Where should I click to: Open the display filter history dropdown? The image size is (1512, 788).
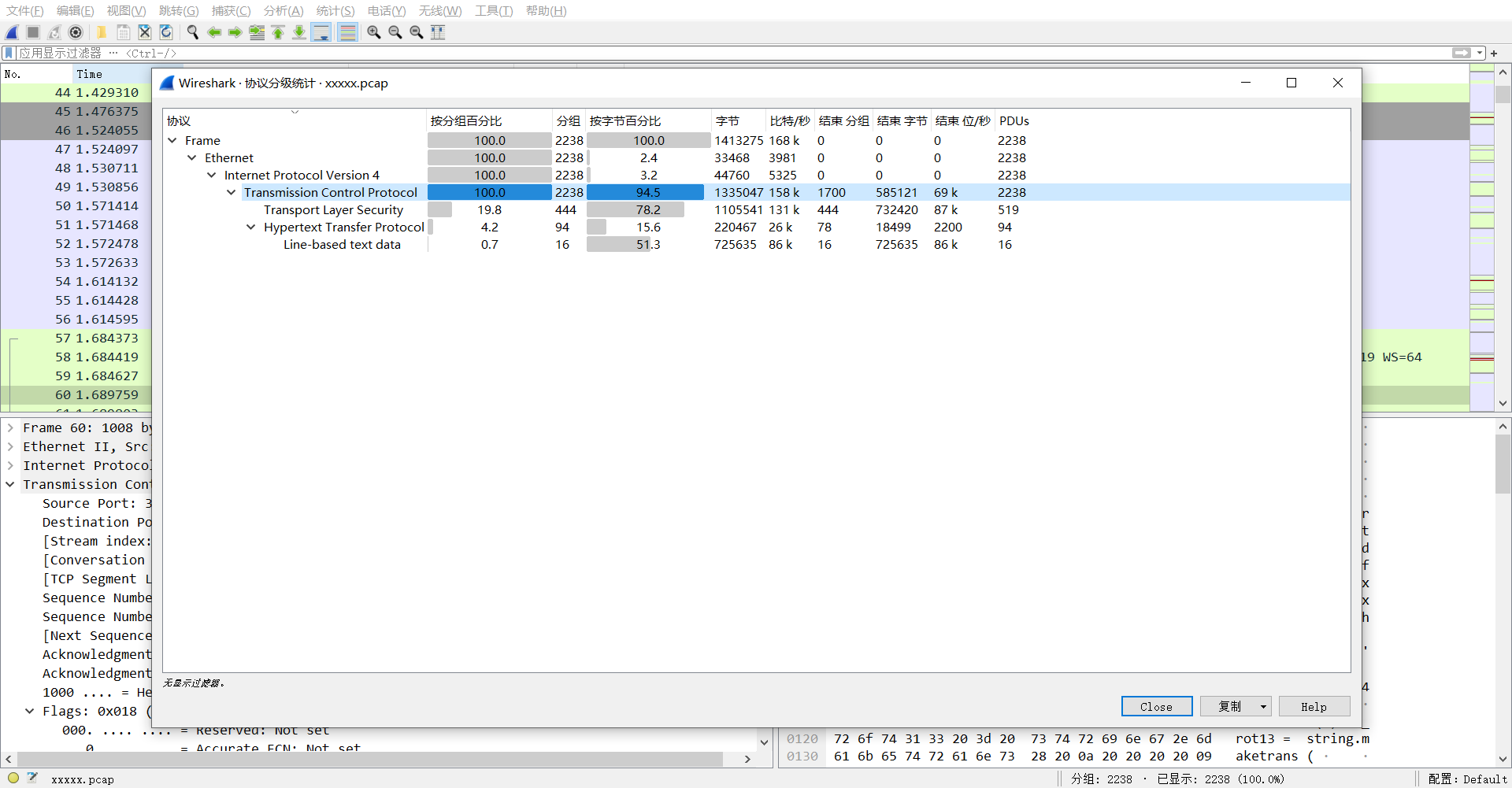pyautogui.click(x=1480, y=53)
